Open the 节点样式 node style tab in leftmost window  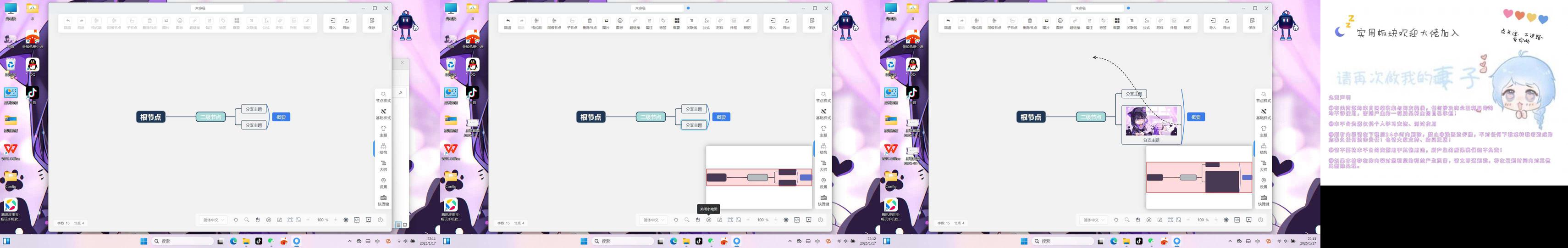(383, 96)
